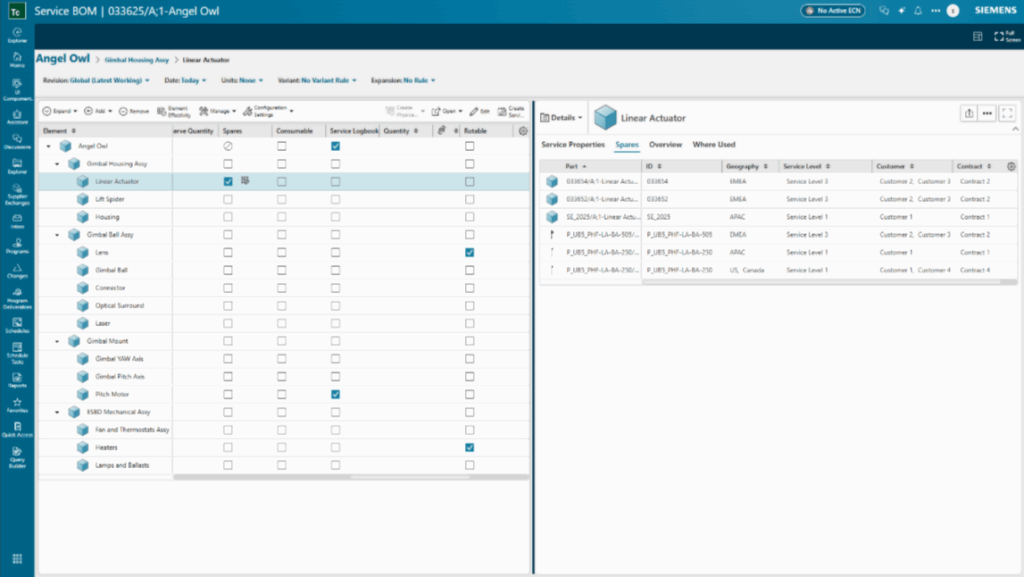Uncheck the Rotable checkbox for Lens
Image resolution: width=1024 pixels, height=577 pixels.
pos(469,253)
